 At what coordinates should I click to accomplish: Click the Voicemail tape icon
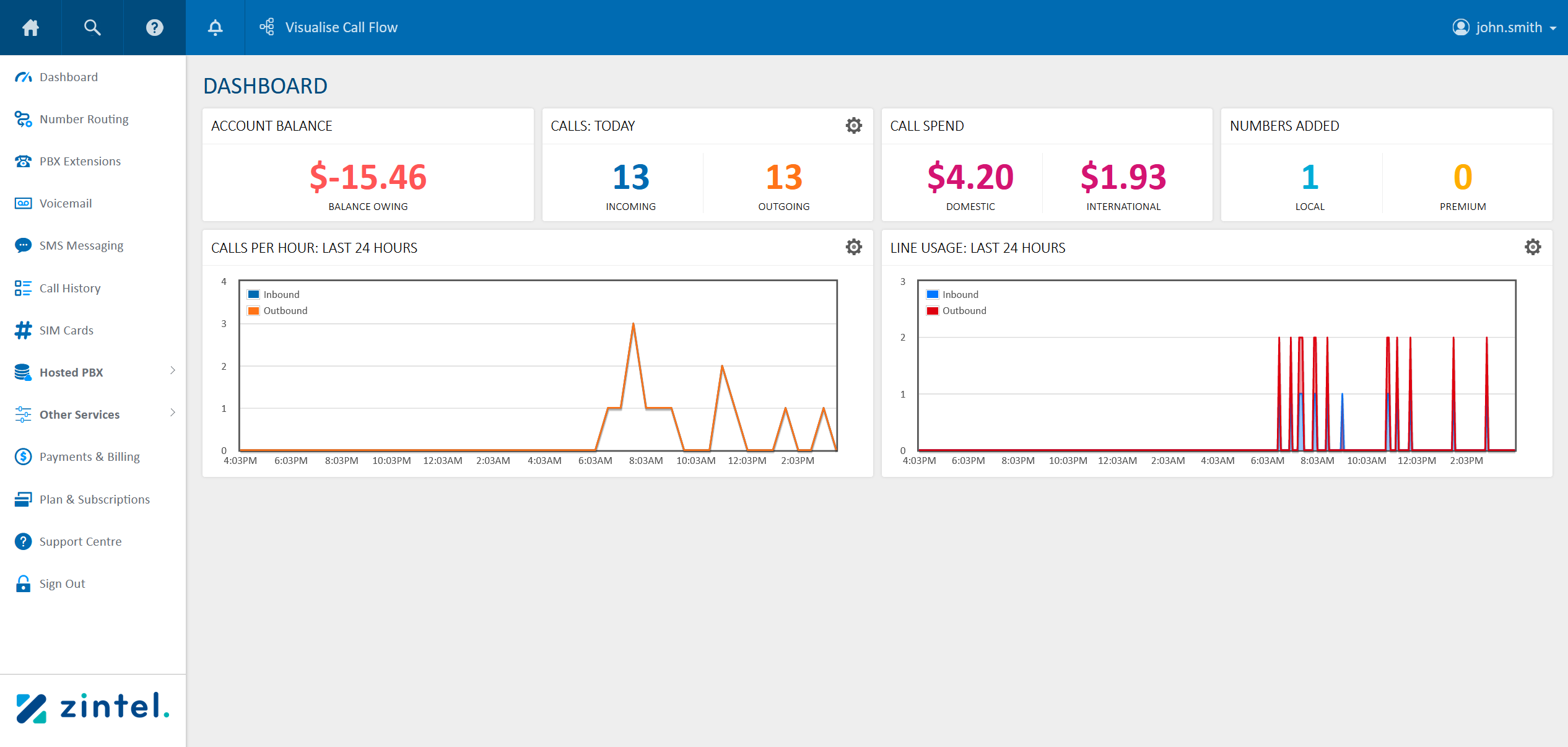pos(23,203)
